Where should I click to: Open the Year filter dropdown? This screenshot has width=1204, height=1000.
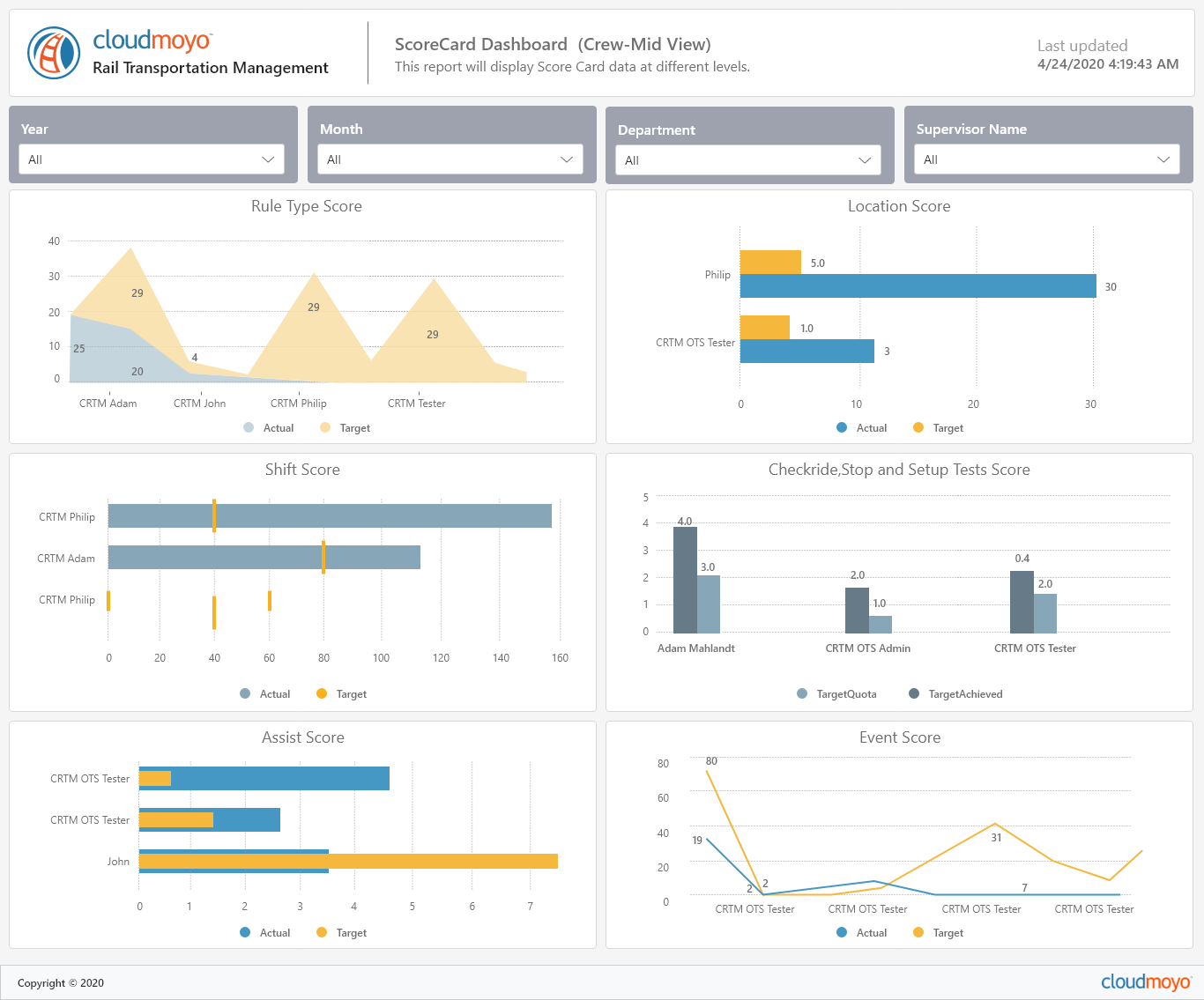[x=151, y=159]
